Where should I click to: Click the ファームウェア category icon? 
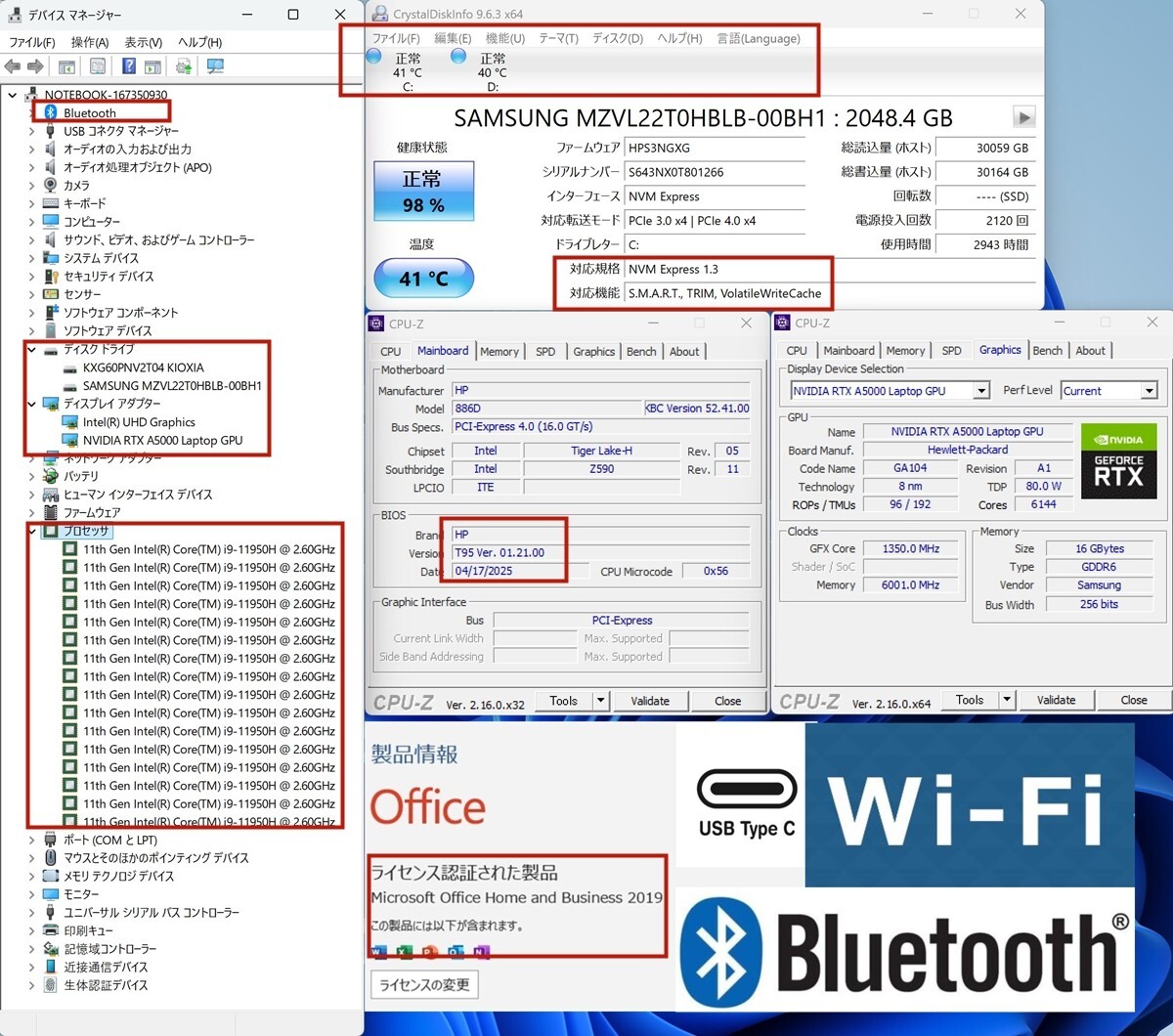point(51,512)
